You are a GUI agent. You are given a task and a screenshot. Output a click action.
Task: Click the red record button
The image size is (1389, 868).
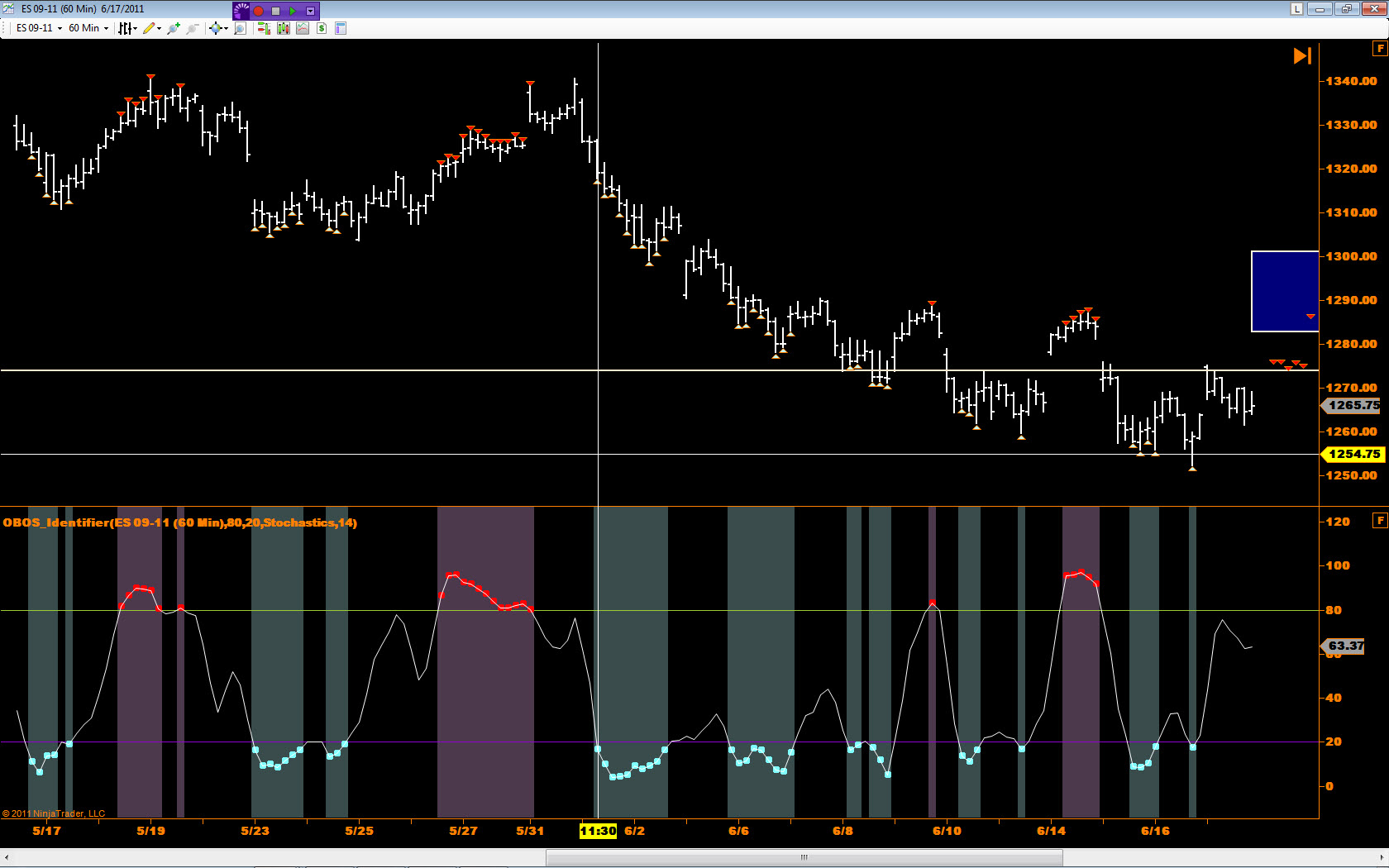pos(259,11)
